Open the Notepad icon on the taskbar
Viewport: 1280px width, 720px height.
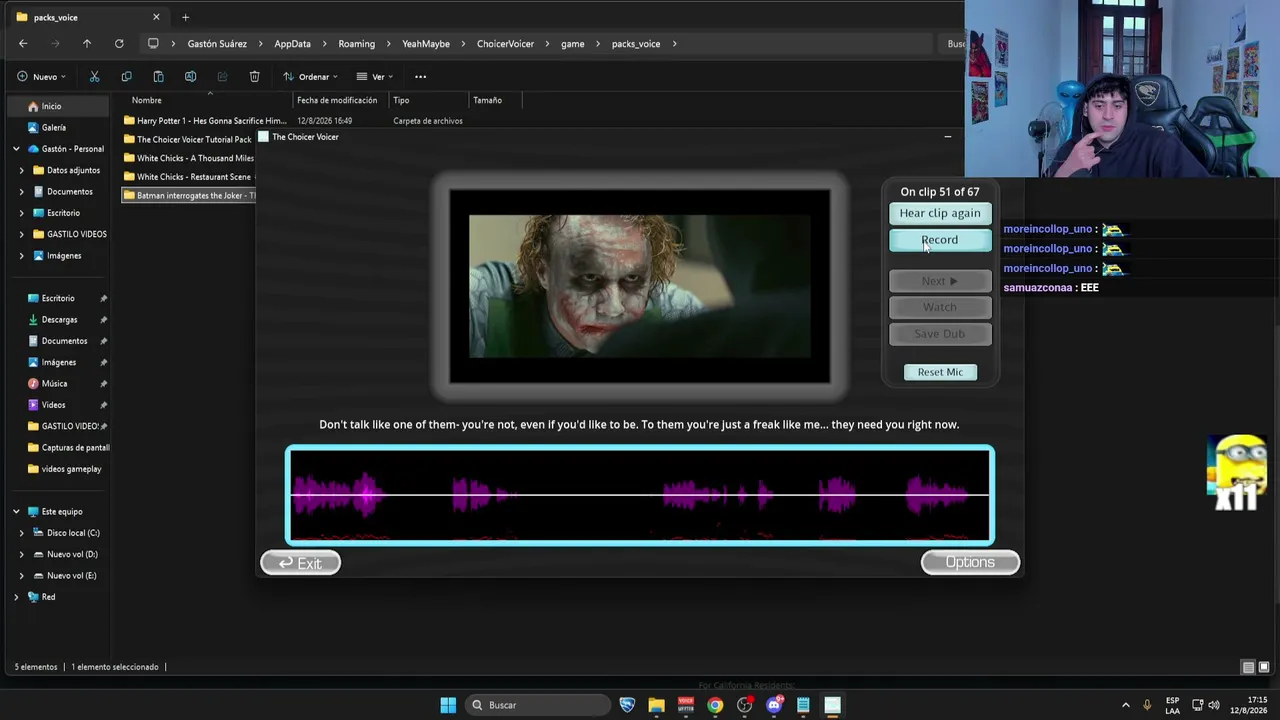pyautogui.click(x=803, y=705)
